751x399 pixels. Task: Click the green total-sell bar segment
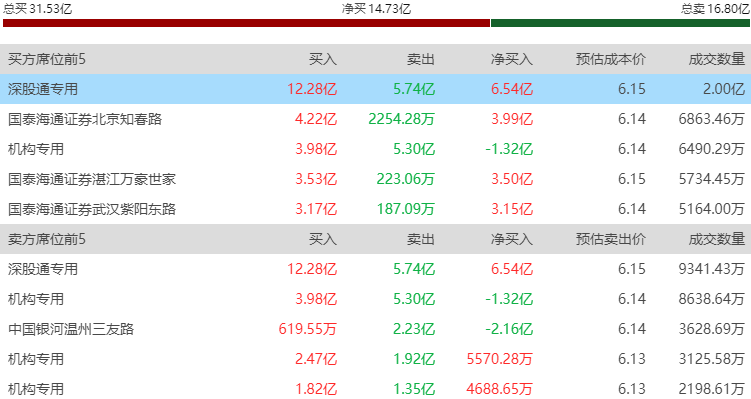[620, 23]
